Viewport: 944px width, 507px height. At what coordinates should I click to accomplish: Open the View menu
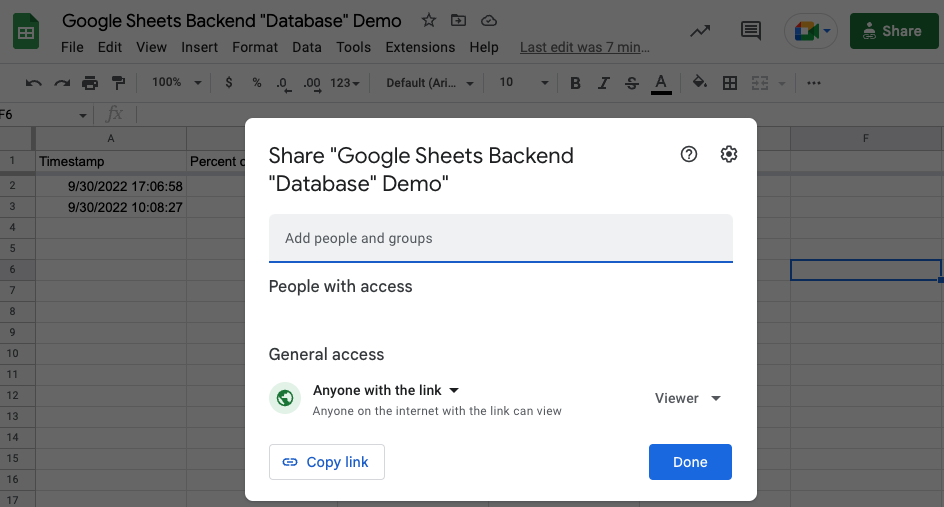click(151, 47)
